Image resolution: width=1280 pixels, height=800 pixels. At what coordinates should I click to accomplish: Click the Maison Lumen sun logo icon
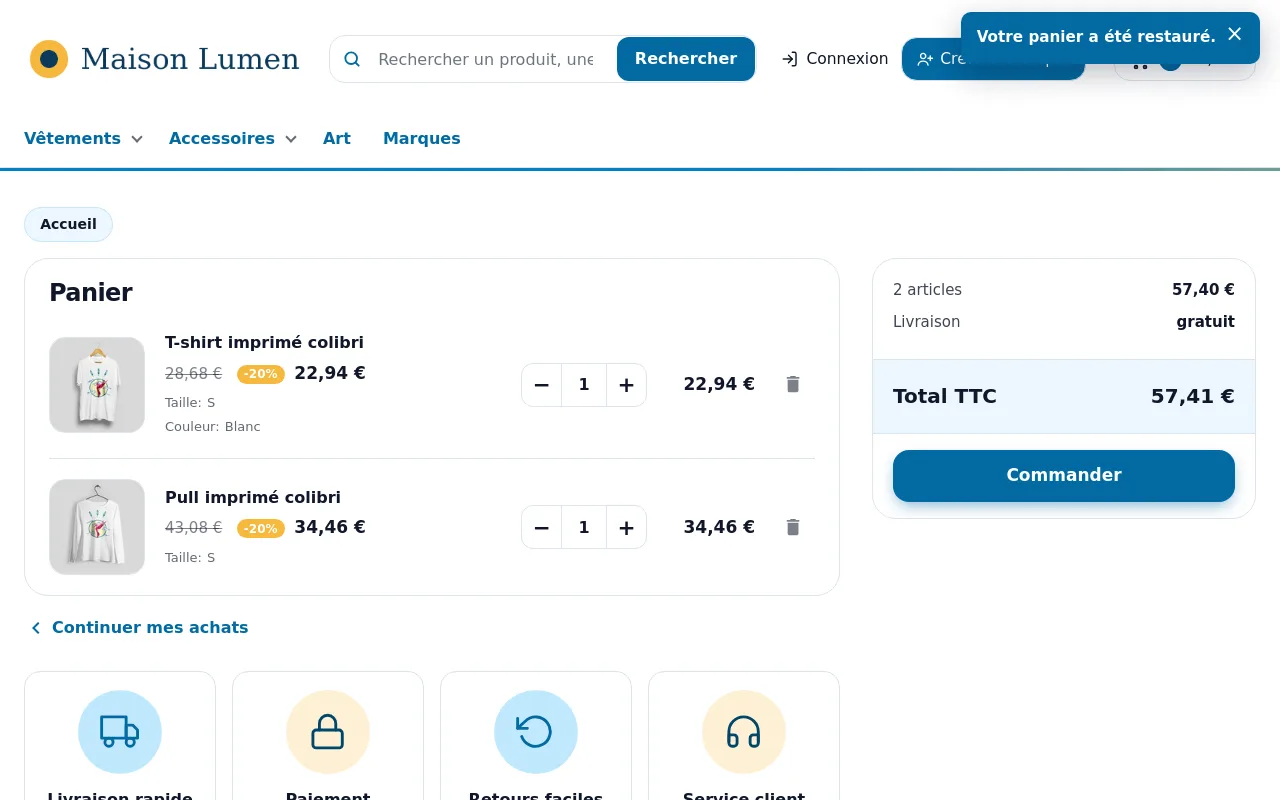[x=49, y=59]
